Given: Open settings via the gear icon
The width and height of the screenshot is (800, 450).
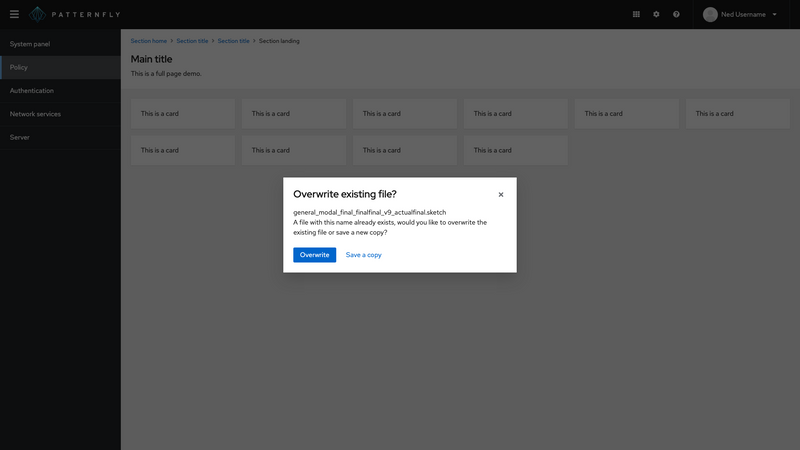Looking at the screenshot, I should tap(656, 14).
